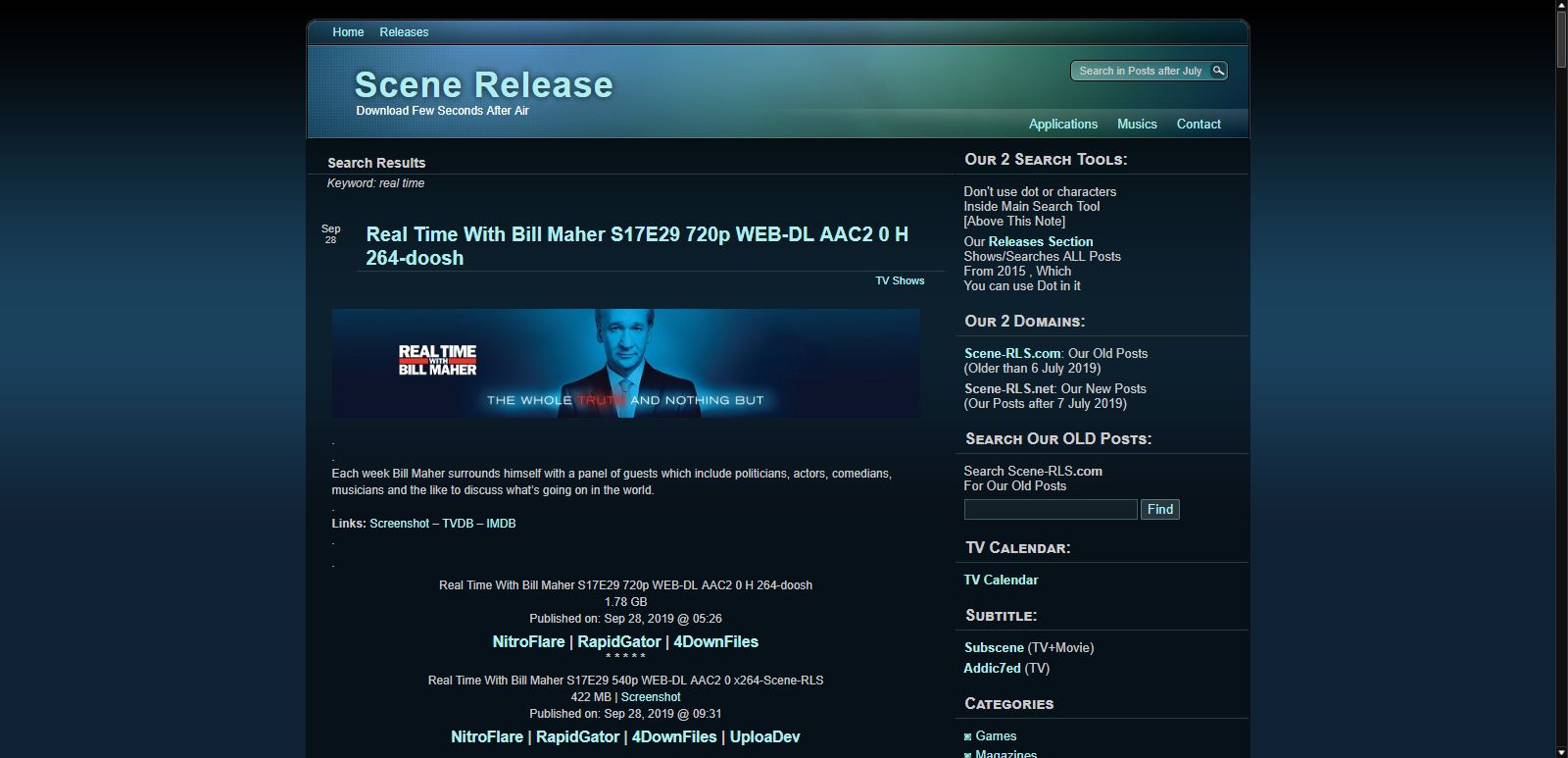Image resolution: width=1568 pixels, height=758 pixels.
Task: Click the Real Time with Bill Maher banner image
Action: click(625, 363)
